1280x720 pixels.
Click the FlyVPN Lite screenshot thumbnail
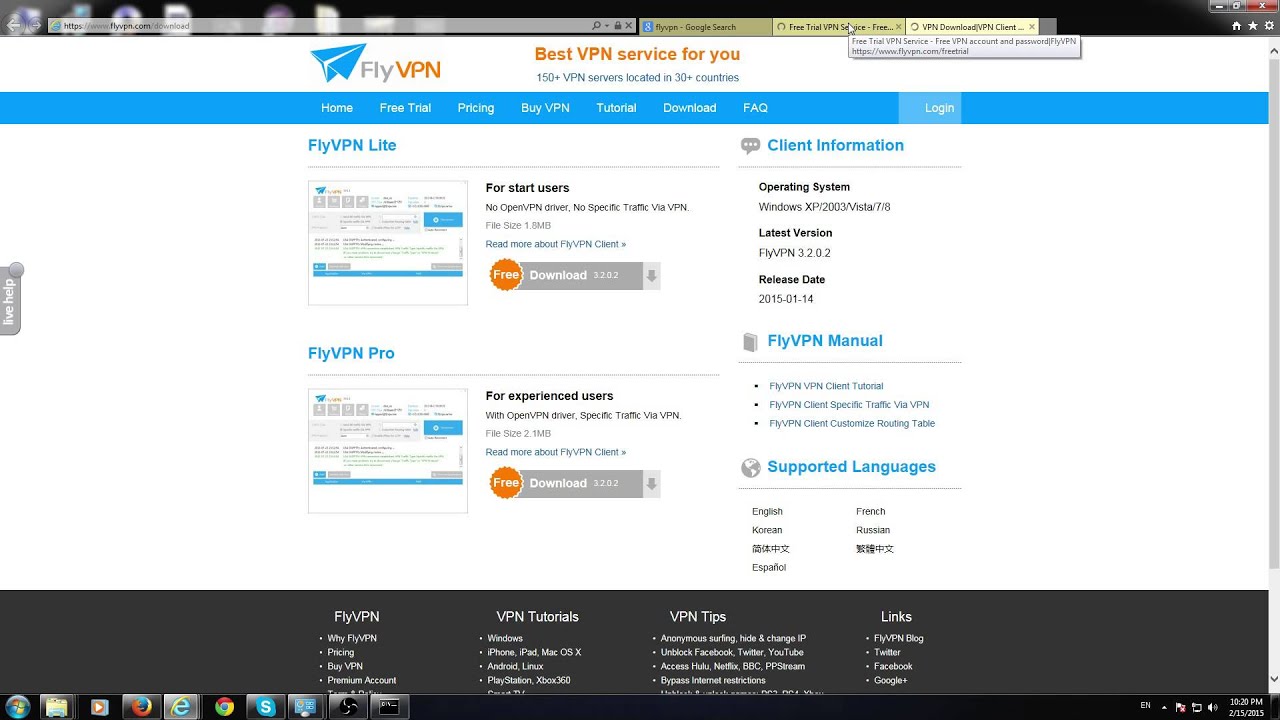tap(388, 243)
